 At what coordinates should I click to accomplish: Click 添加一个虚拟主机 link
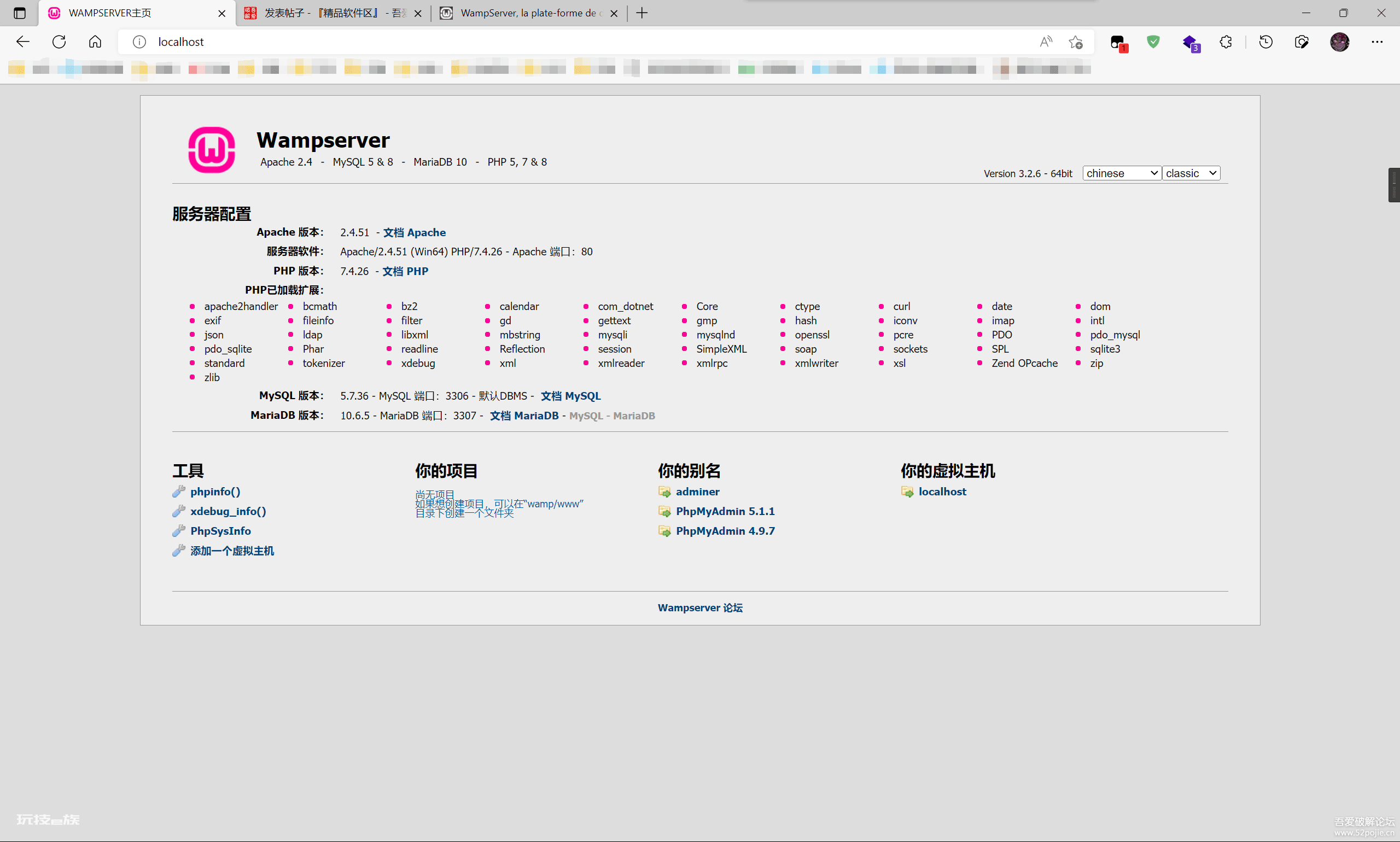tap(232, 551)
